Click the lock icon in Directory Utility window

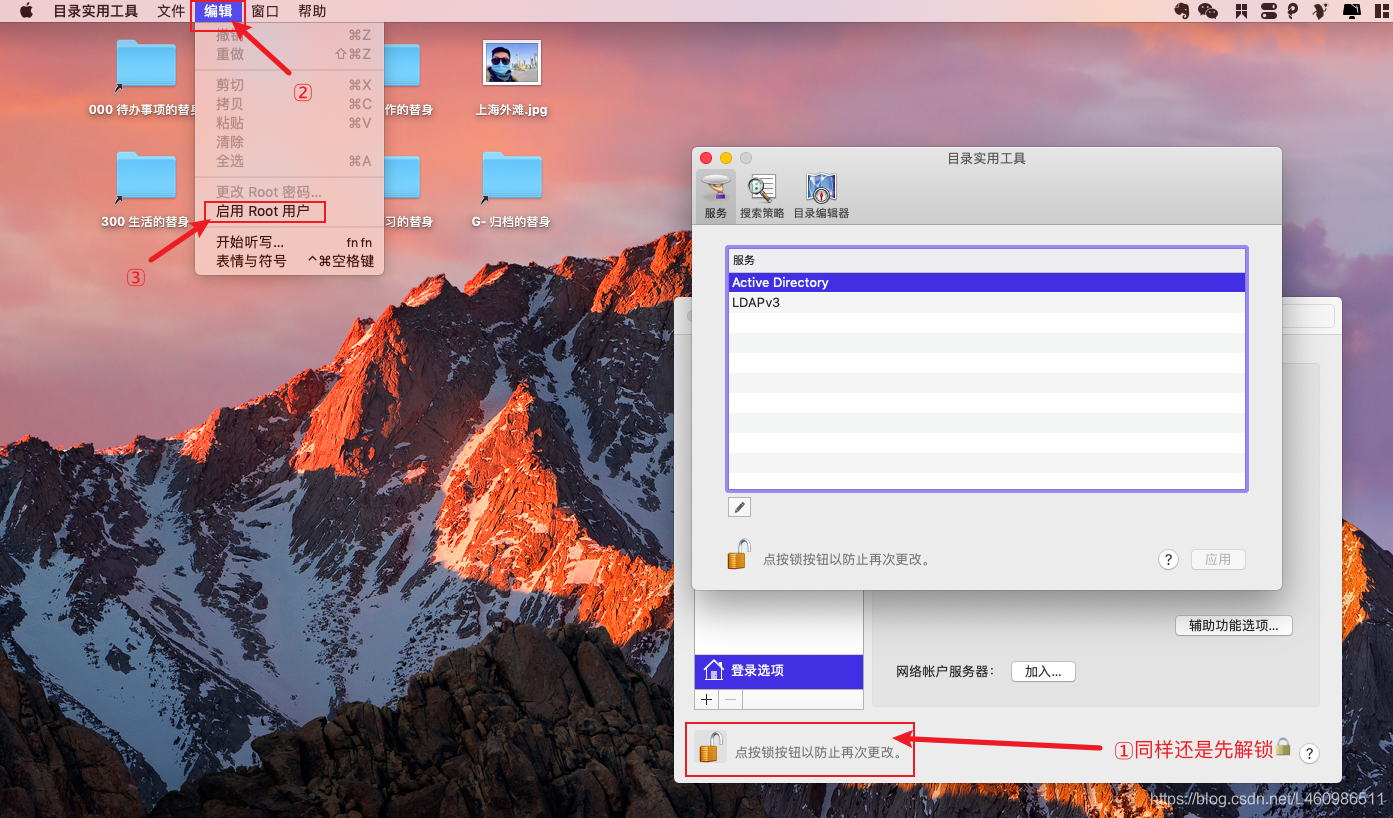pos(738,554)
